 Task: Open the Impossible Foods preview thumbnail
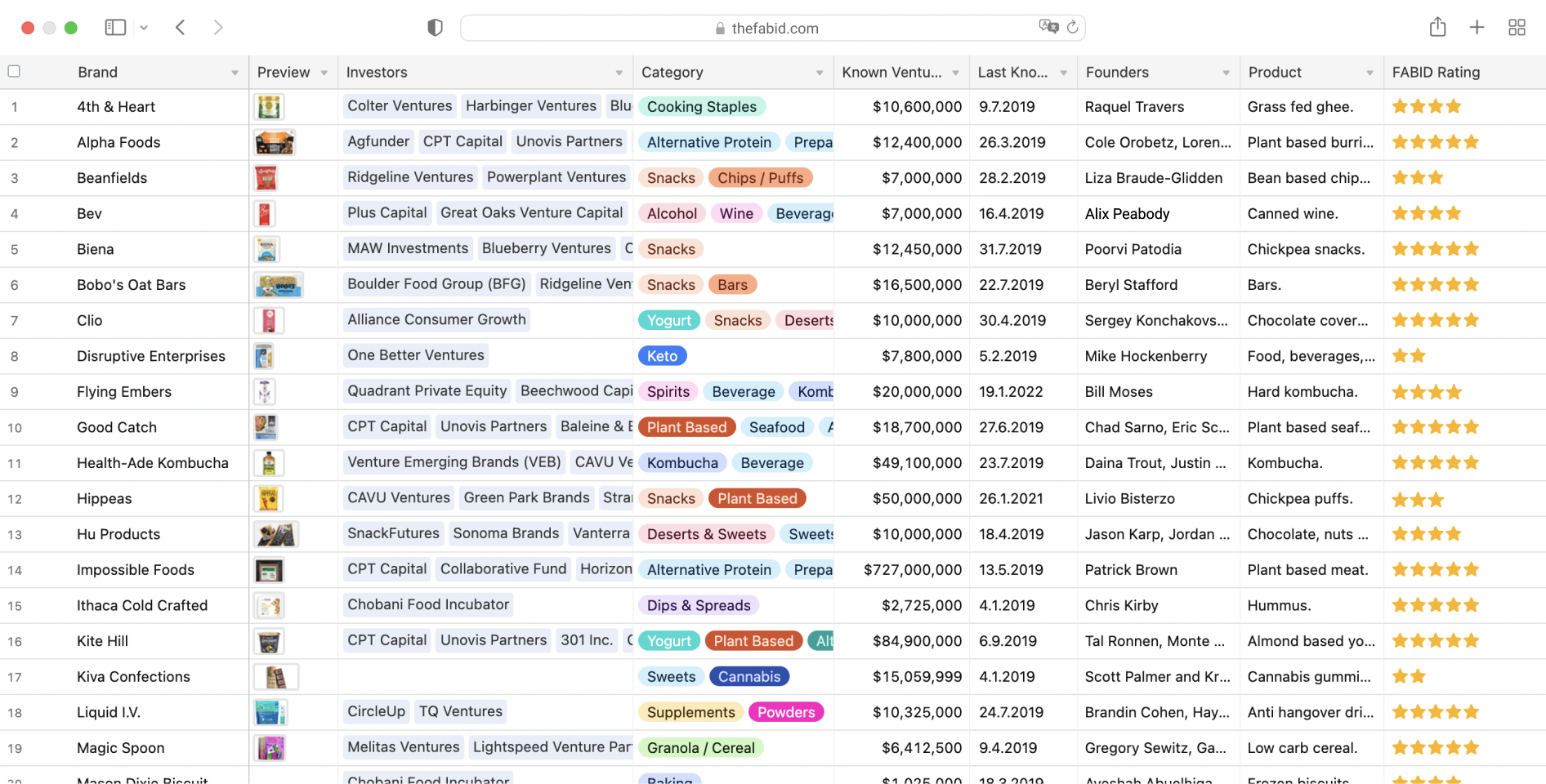coord(269,570)
